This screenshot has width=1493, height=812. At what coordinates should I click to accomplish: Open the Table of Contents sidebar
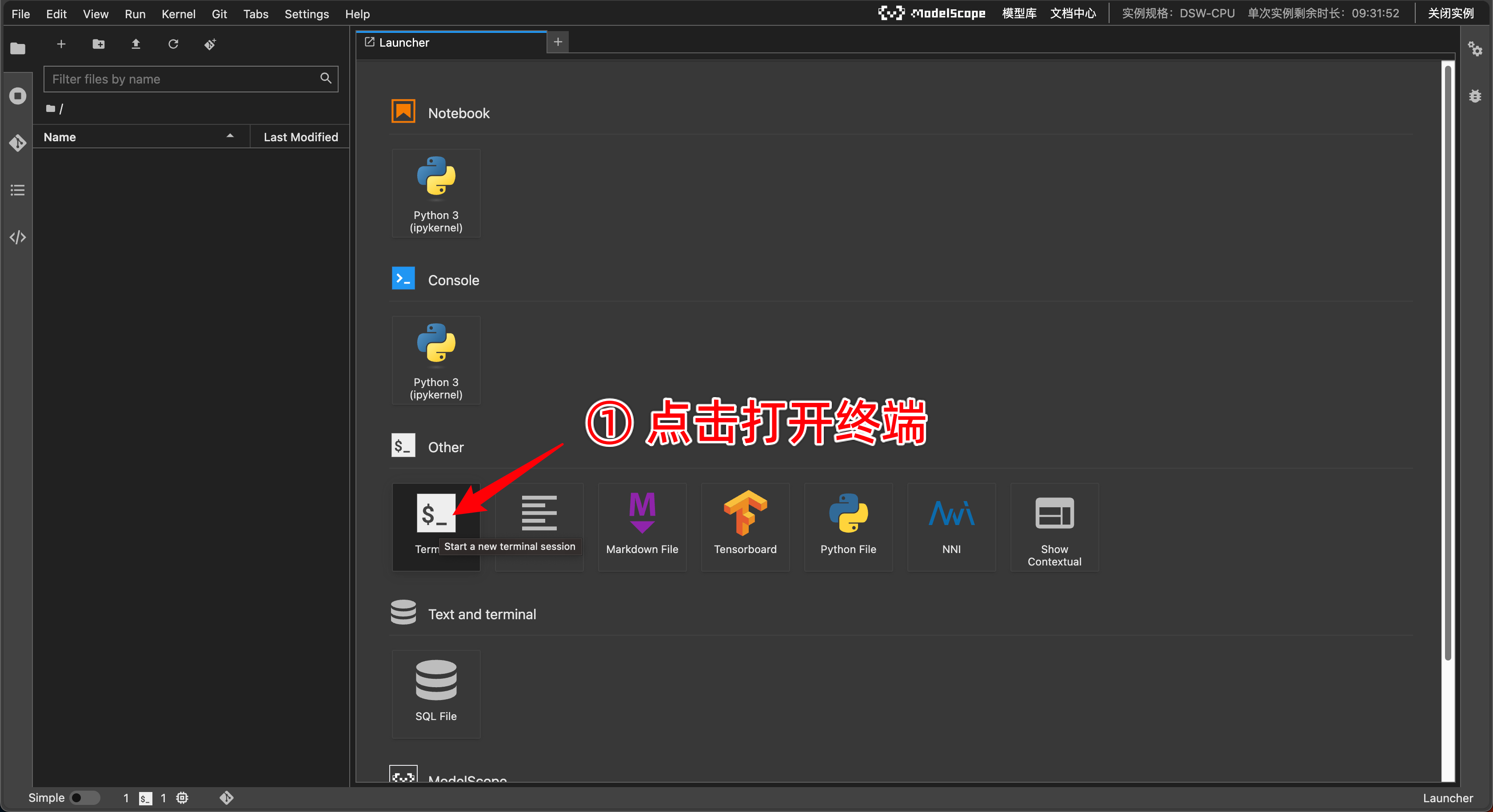17,190
